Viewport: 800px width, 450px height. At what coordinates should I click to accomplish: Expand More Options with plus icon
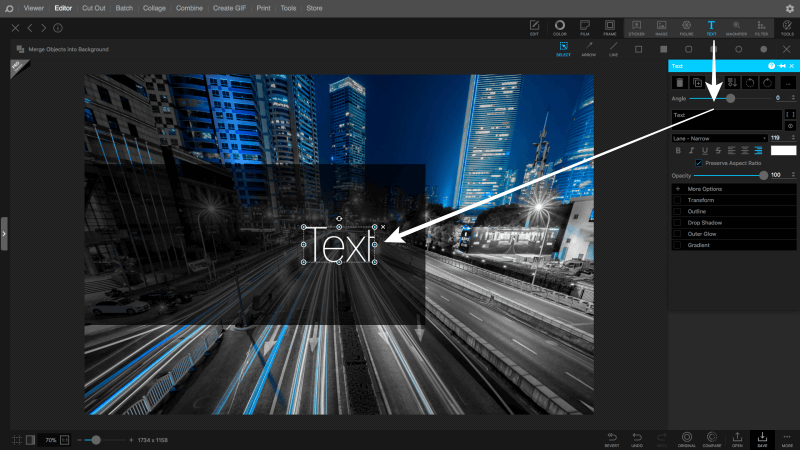pyautogui.click(x=678, y=189)
